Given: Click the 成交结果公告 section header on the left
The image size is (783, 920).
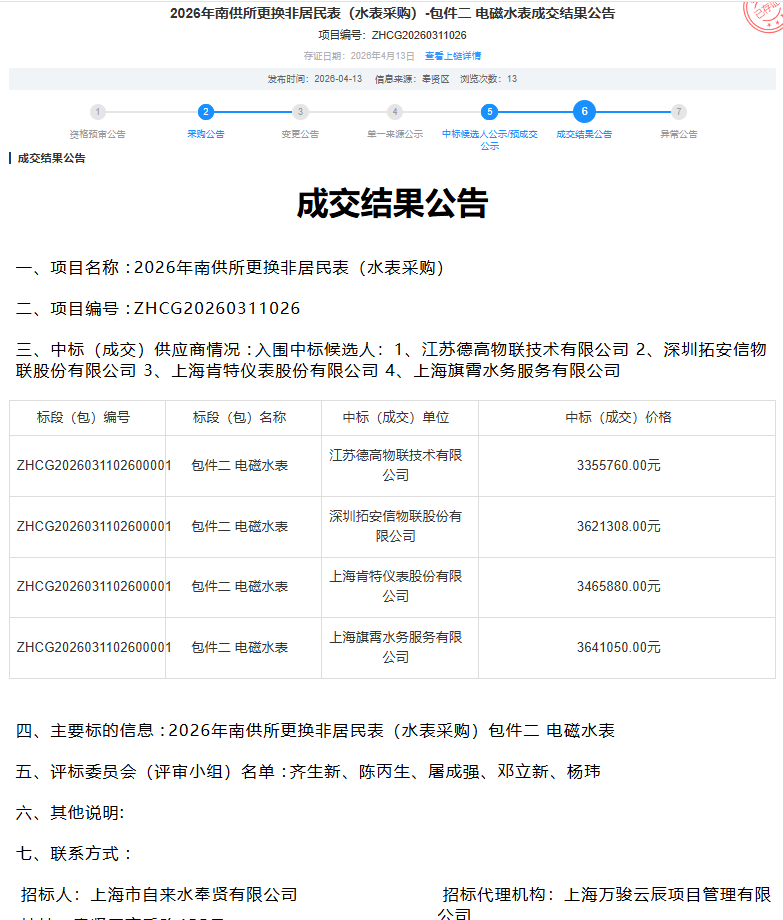Looking at the screenshot, I should point(51,158).
